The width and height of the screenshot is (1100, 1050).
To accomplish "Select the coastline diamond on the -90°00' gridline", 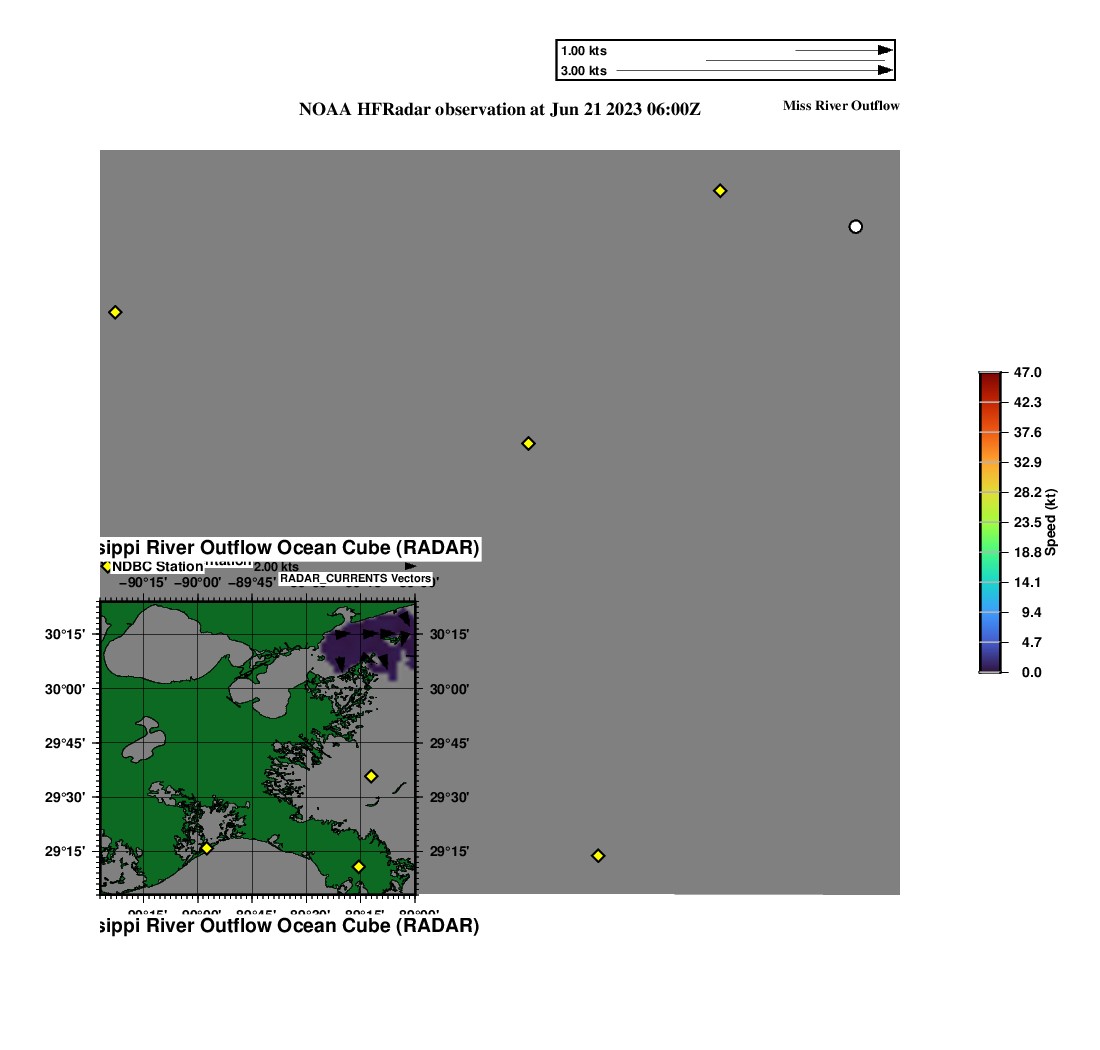I will coord(207,848).
